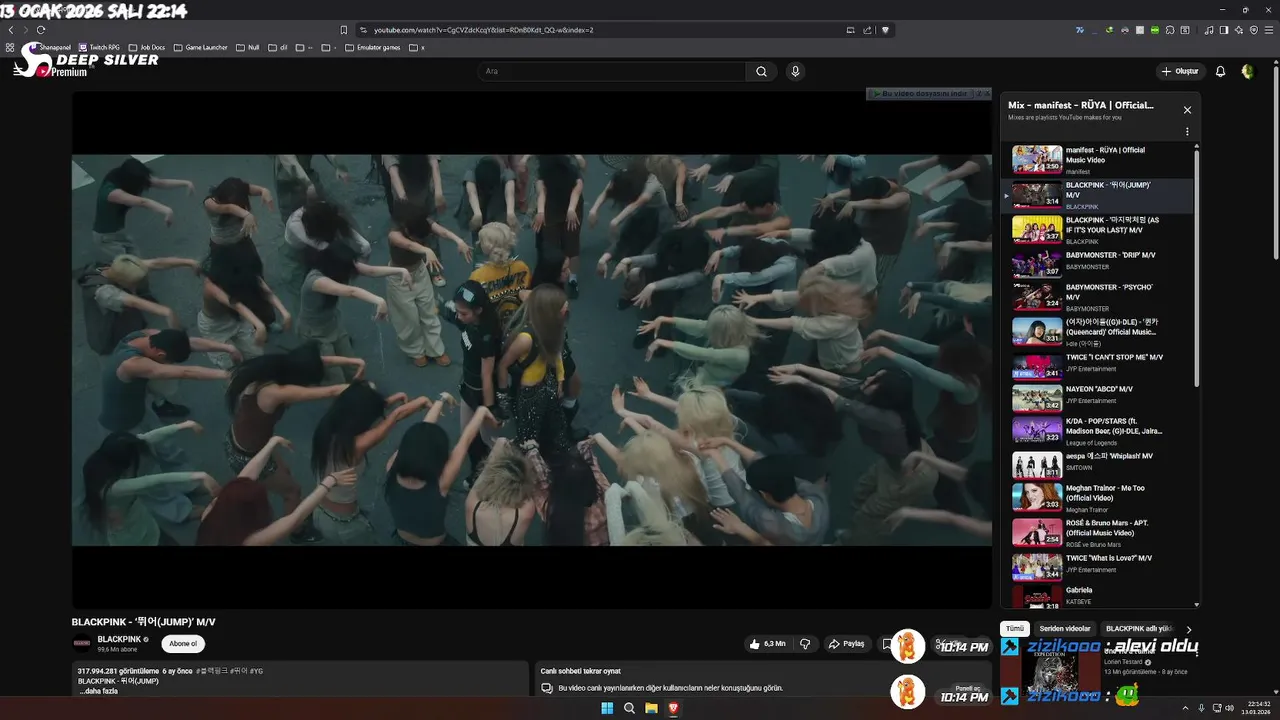This screenshot has height=720, width=1280.
Task: Open the Mix playlist three-dot options
Action: 1187,131
